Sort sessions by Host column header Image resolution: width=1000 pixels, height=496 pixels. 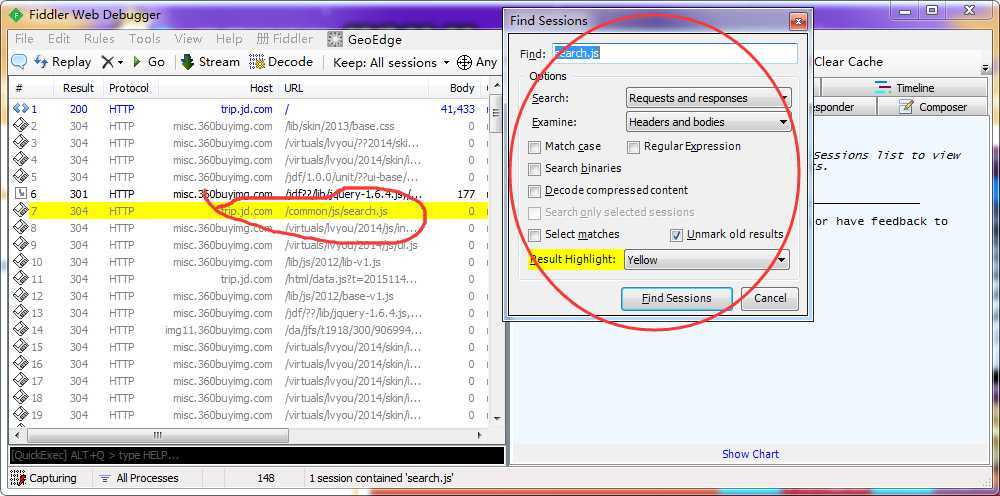(217, 88)
